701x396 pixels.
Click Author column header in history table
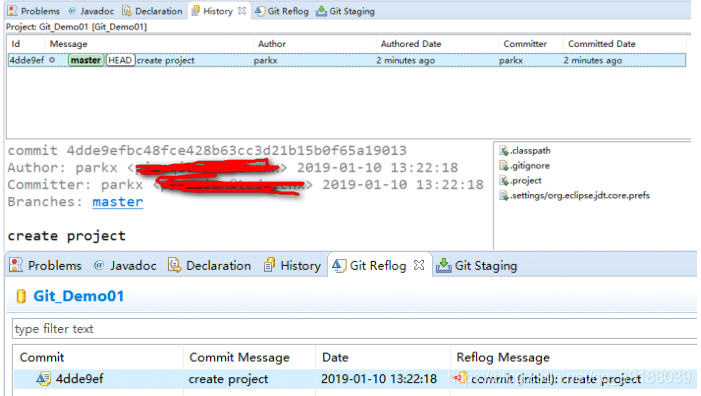(272, 44)
